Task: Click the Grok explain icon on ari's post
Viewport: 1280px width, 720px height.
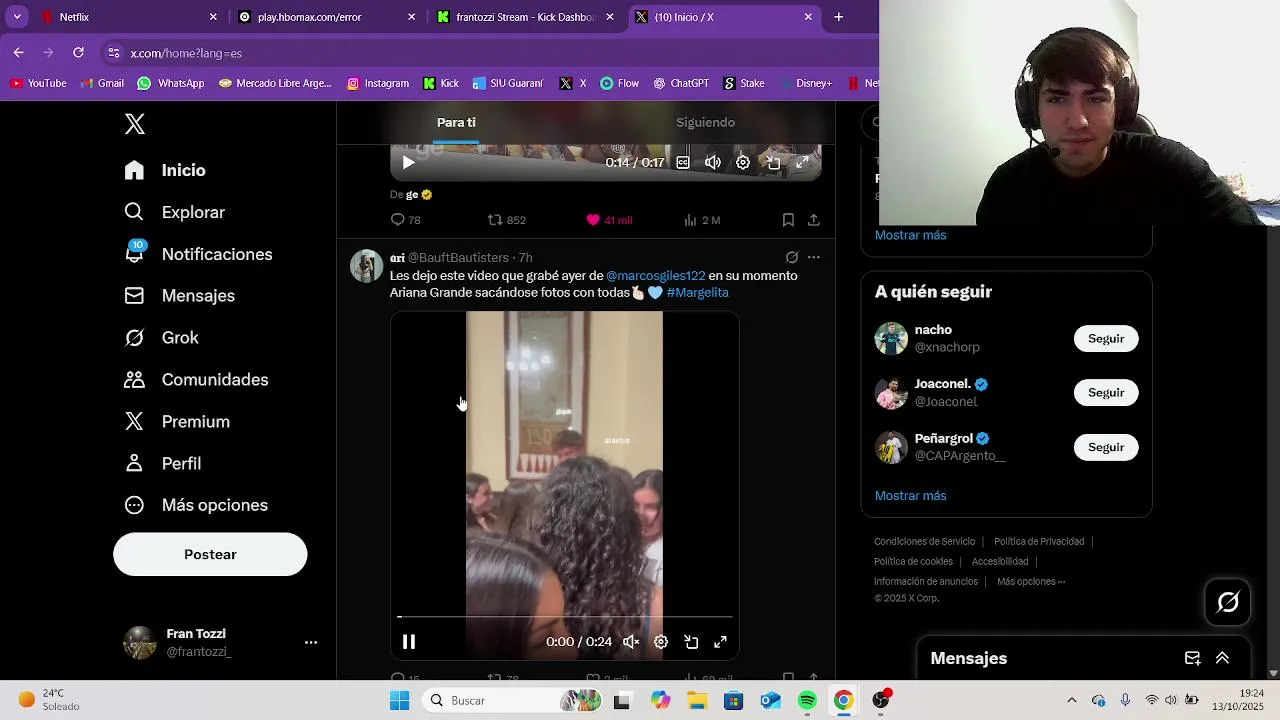Action: tap(792, 257)
